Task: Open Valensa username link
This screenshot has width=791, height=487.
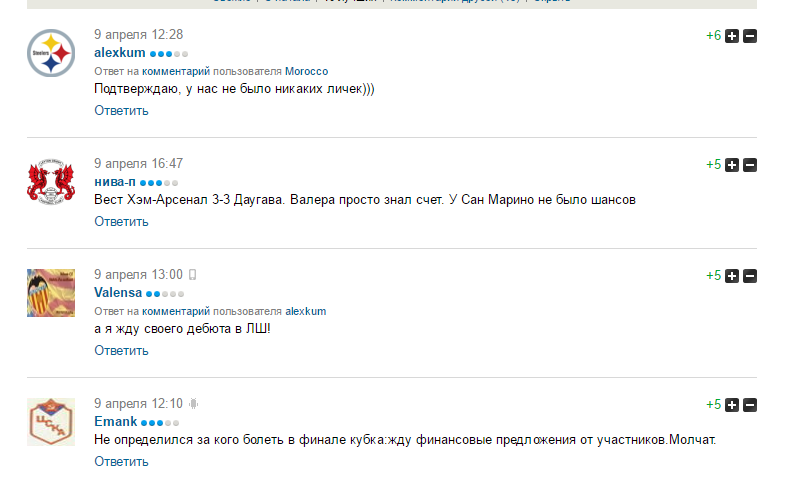Action: coord(118,293)
